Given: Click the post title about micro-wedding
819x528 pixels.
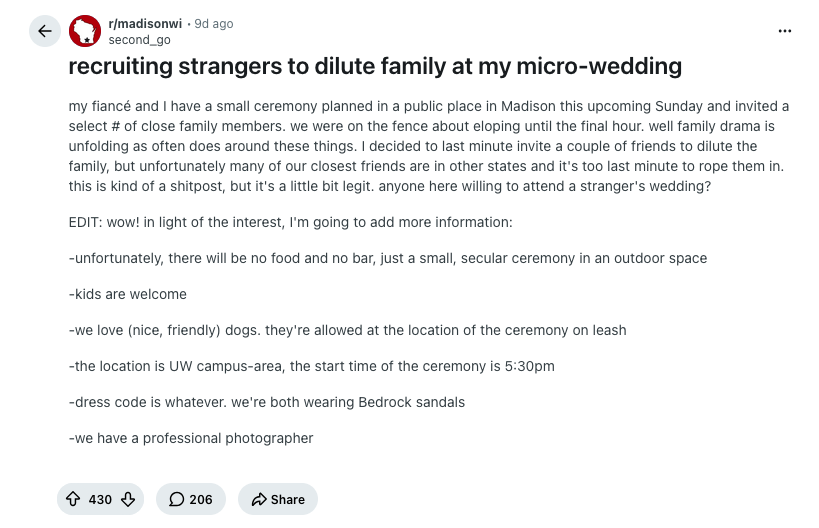Looking at the screenshot, I should (375, 66).
